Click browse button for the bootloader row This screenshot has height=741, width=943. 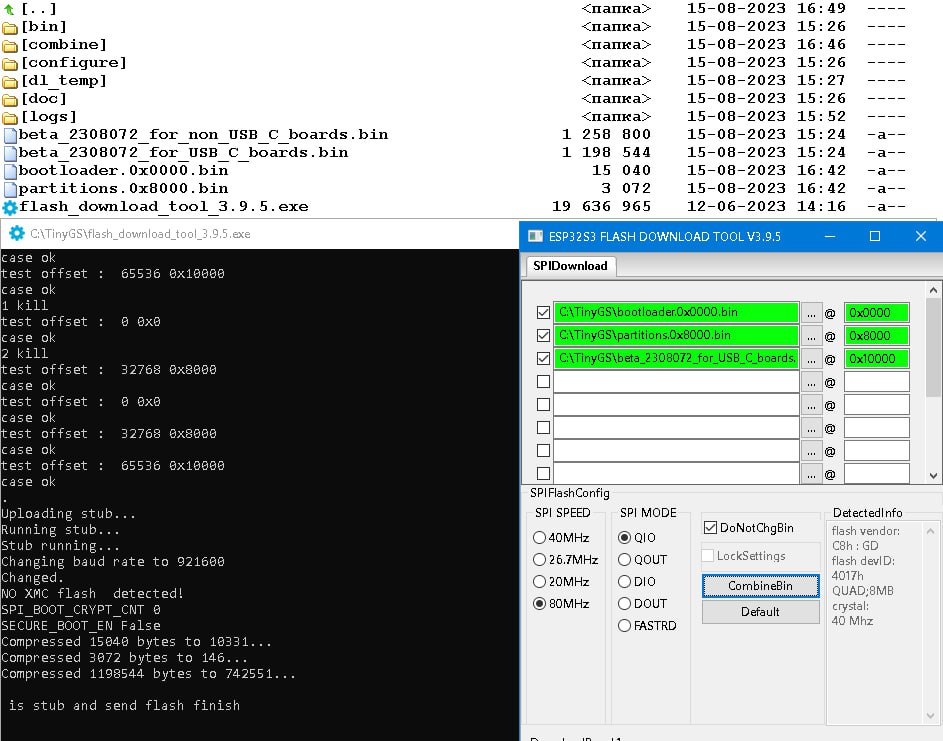tap(812, 313)
